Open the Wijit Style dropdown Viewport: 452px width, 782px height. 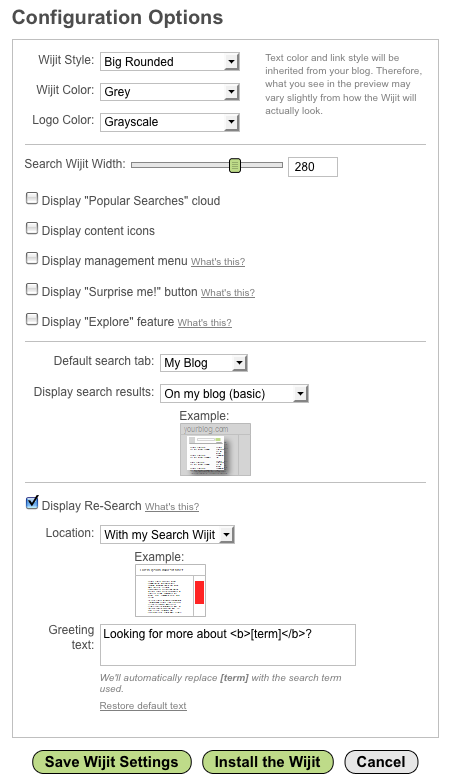click(170, 62)
